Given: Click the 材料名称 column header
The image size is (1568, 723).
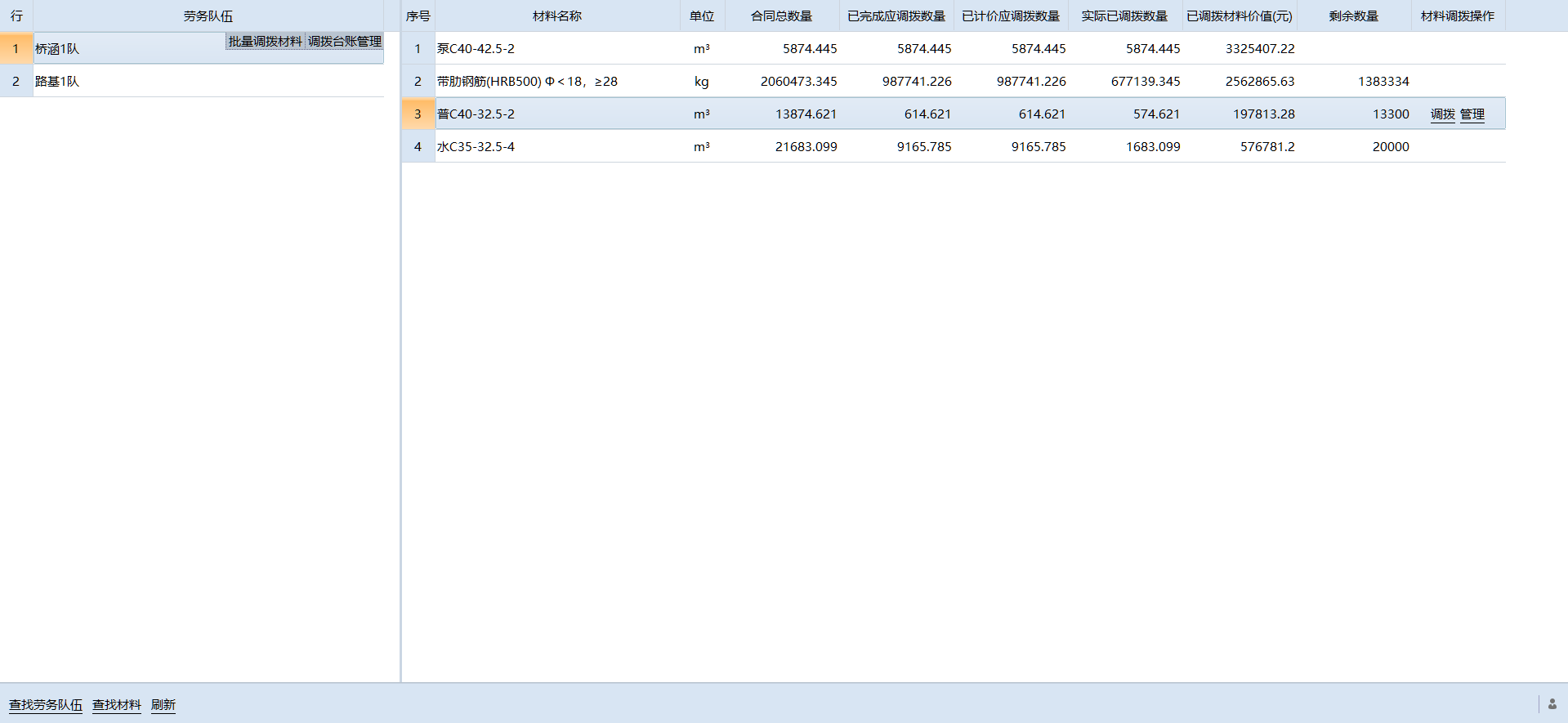Looking at the screenshot, I should 556,16.
